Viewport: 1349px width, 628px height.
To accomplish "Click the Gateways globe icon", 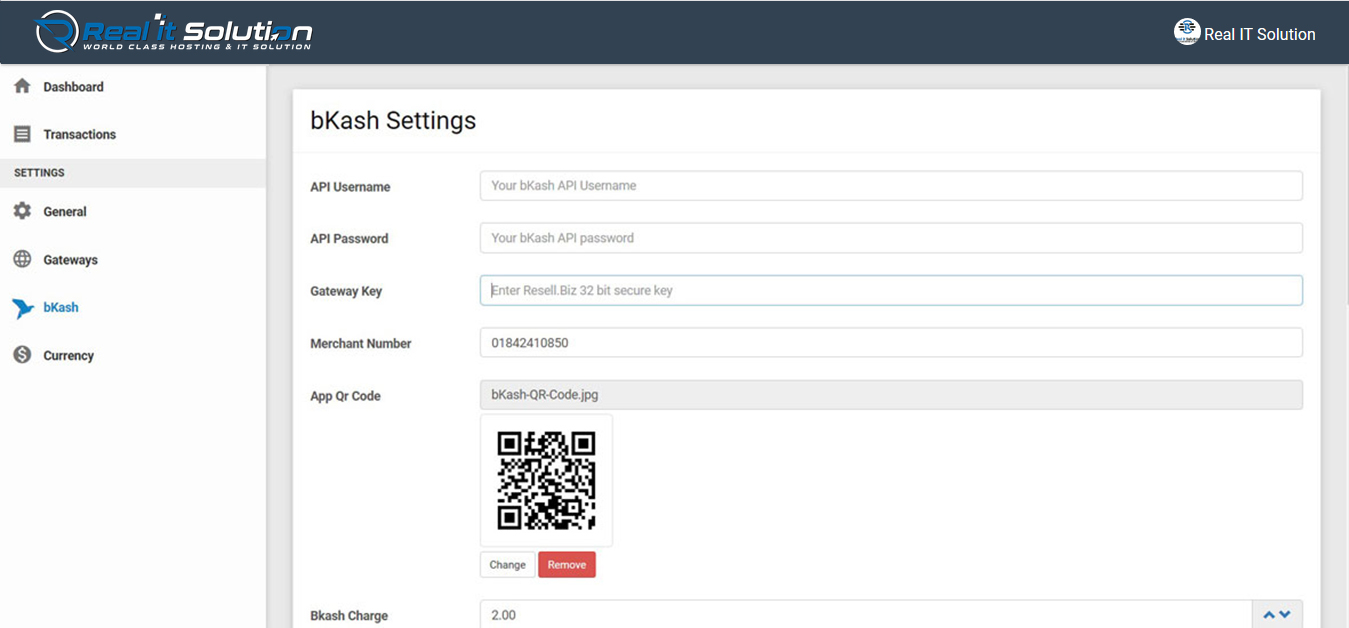I will [22, 260].
